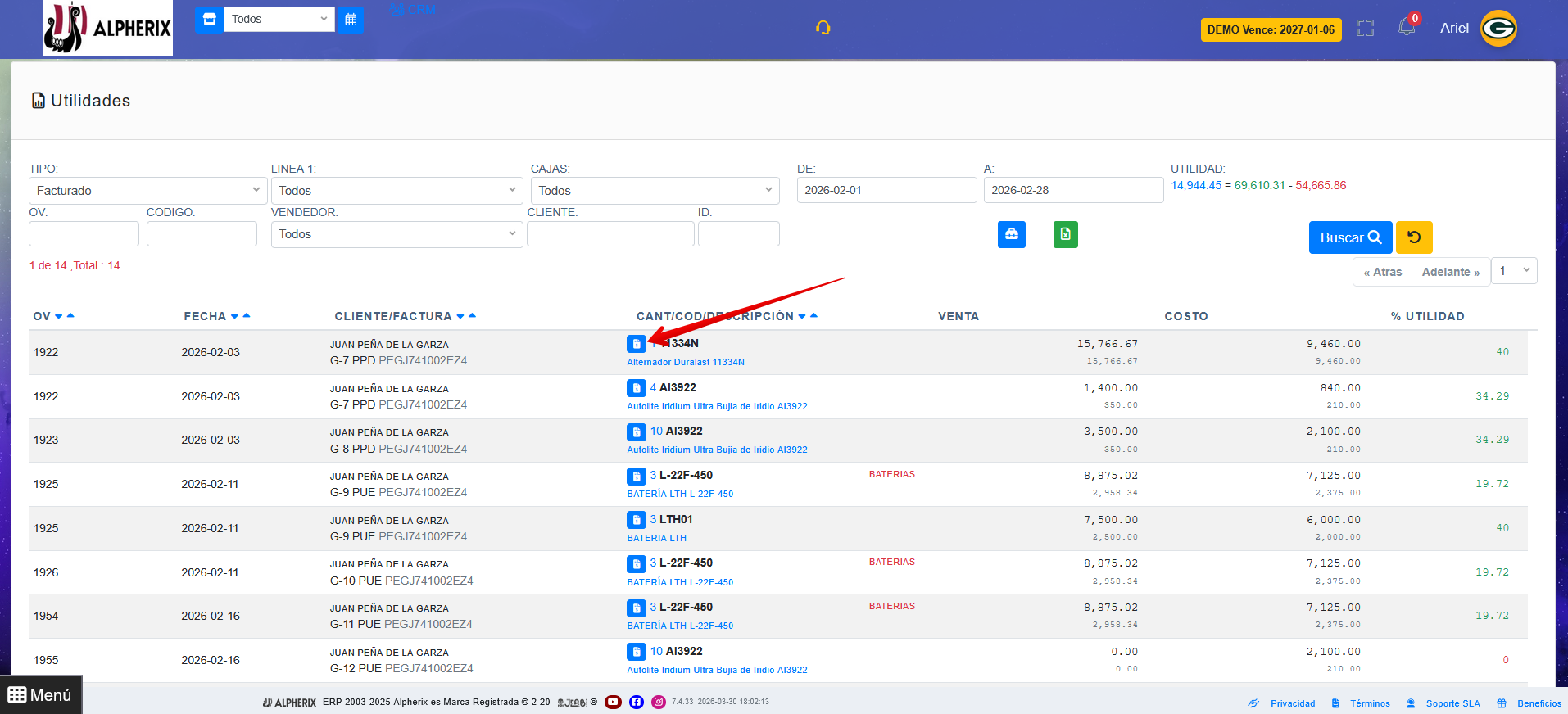The image size is (1568, 714).
Task: Click the blue toolbox icon
Action: click(1012, 235)
